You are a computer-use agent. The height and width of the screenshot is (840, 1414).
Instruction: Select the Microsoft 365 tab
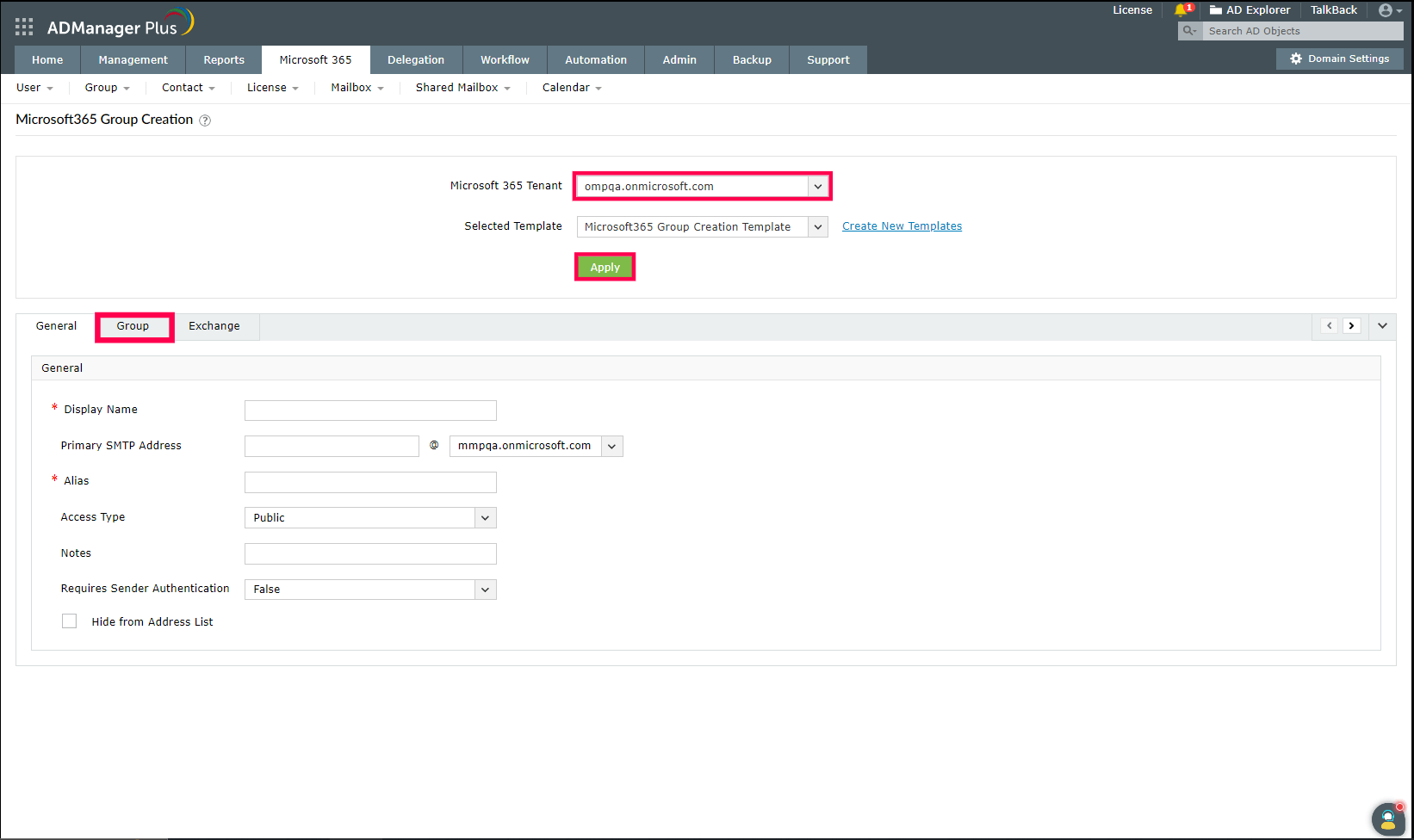pos(316,60)
